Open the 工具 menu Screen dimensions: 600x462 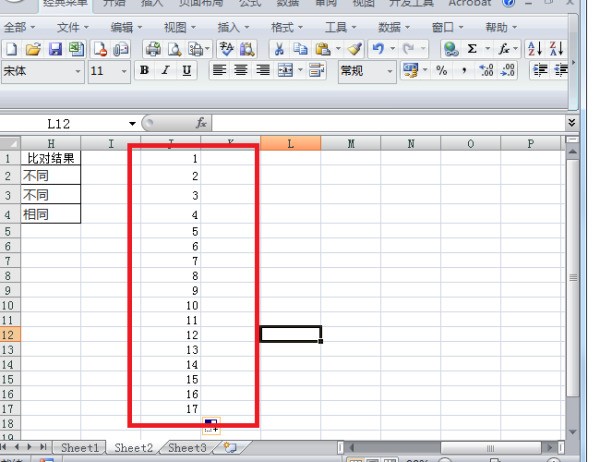341,27
